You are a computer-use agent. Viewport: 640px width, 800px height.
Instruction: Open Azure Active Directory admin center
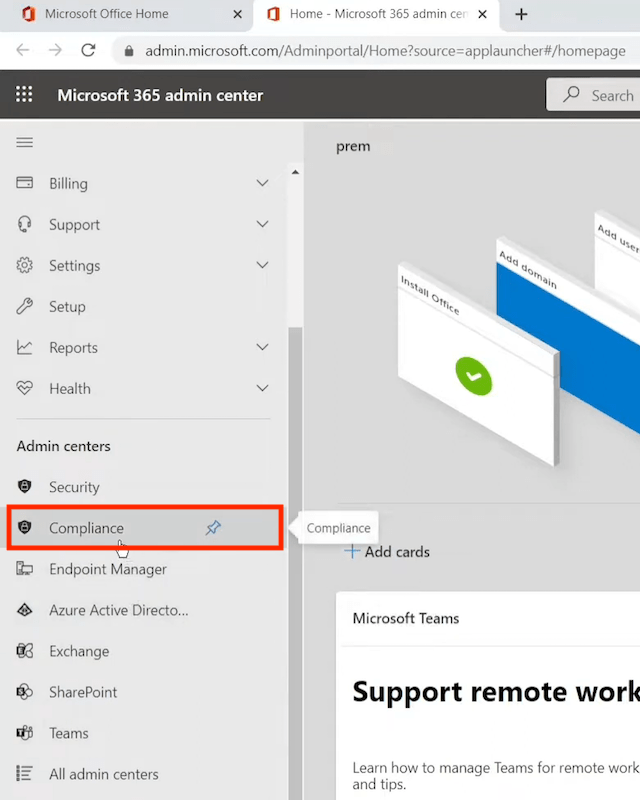tap(143, 610)
